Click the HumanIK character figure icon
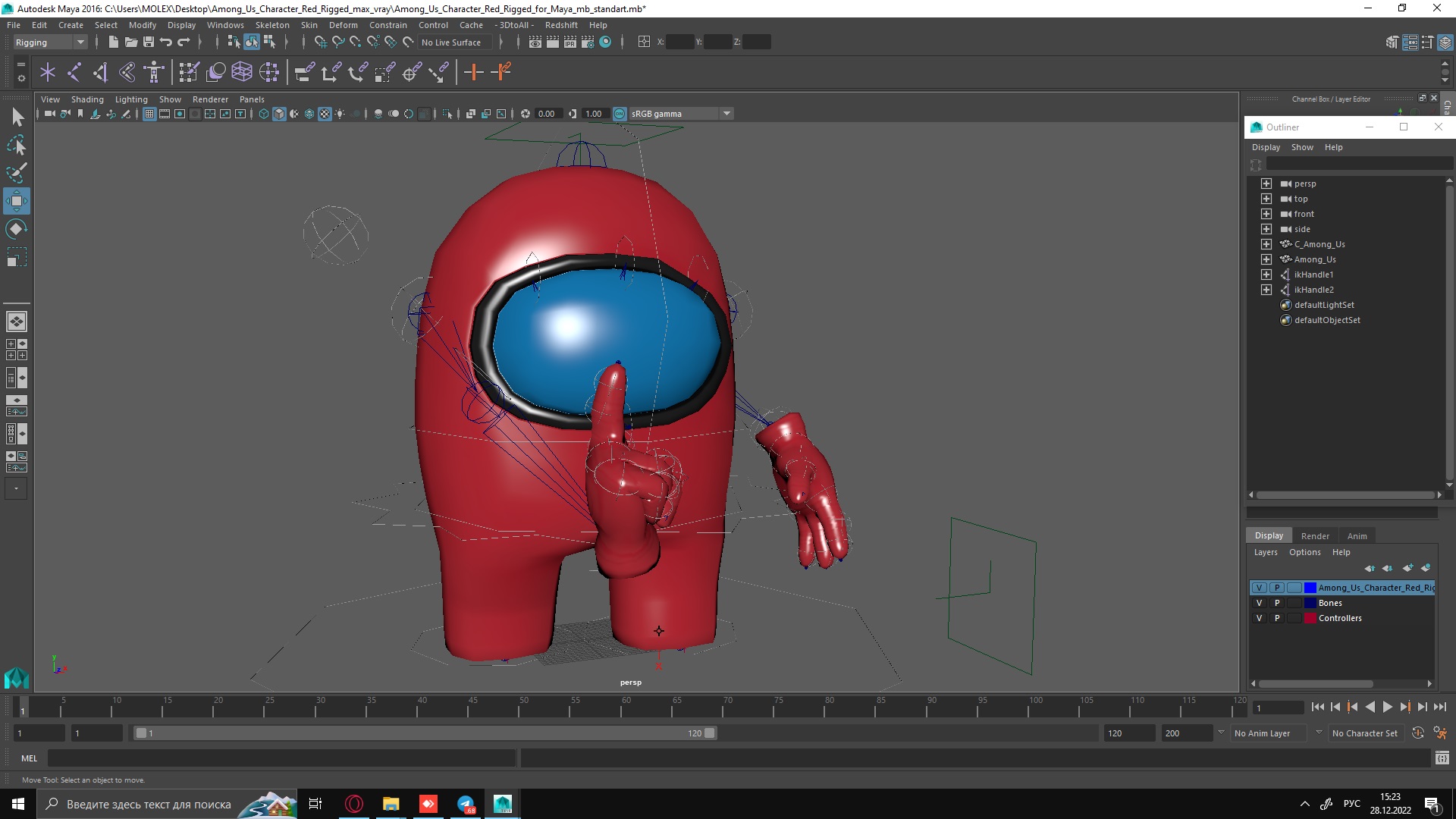1456x819 pixels. point(154,72)
